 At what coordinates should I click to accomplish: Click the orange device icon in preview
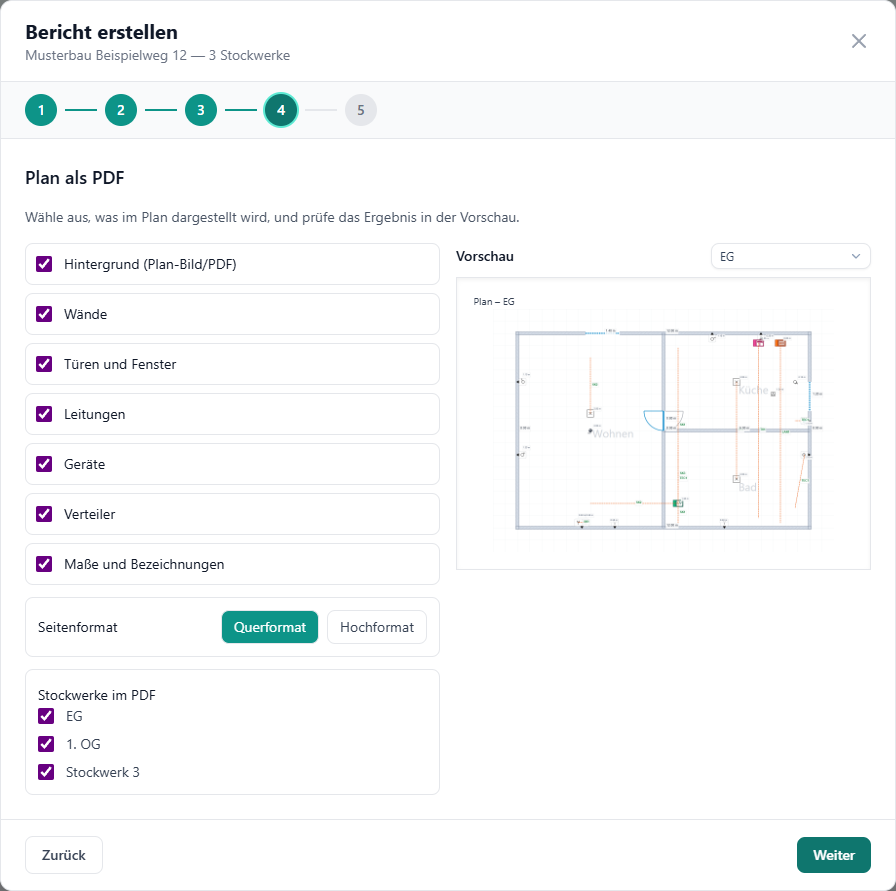780,343
